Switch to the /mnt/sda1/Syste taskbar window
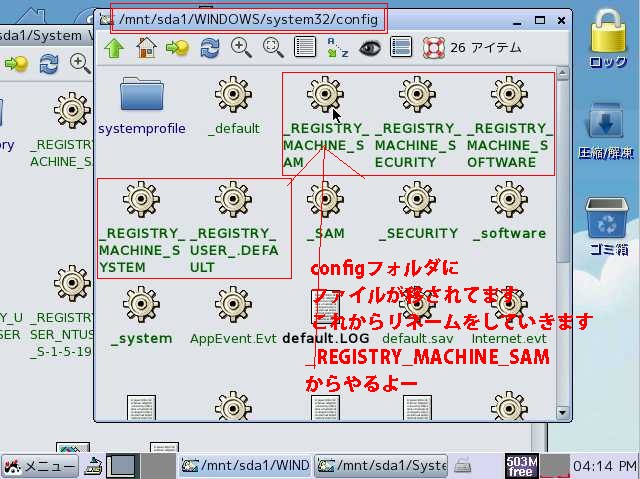Viewport: 640px width, 479px height. [382, 466]
